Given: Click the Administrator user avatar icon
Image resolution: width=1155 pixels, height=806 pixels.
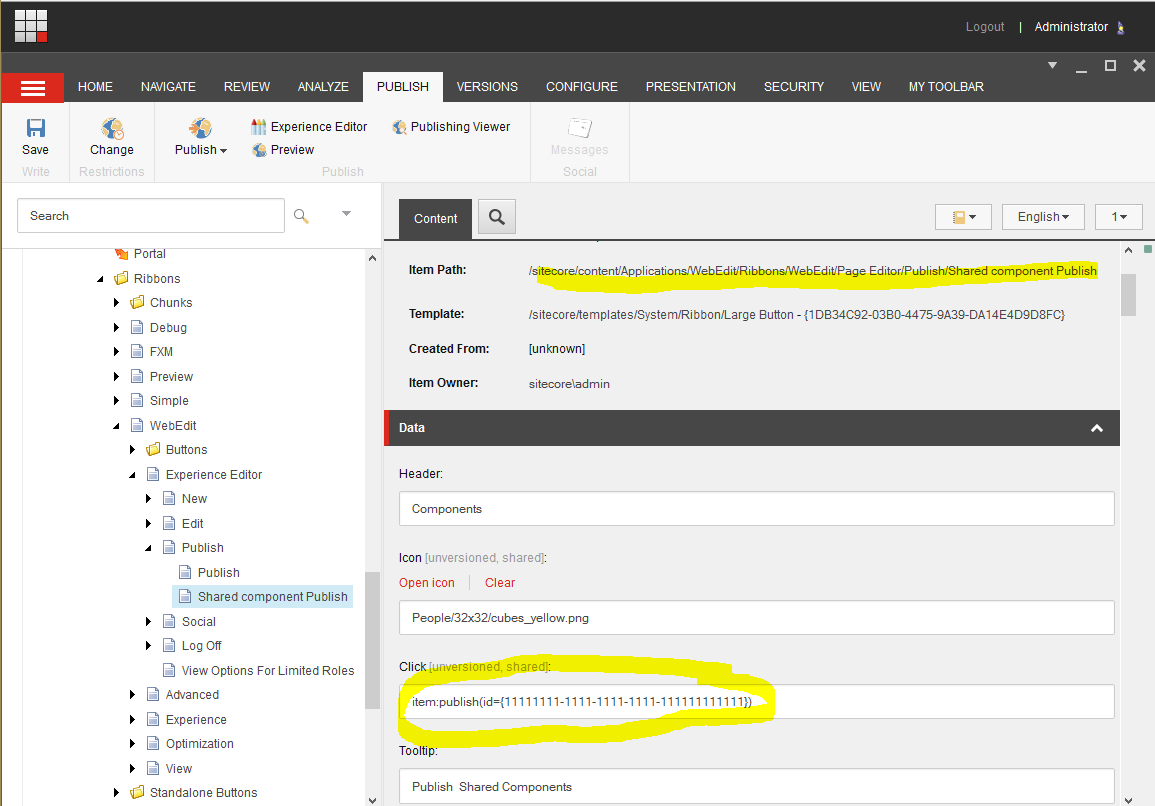Looking at the screenshot, I should (1120, 27).
